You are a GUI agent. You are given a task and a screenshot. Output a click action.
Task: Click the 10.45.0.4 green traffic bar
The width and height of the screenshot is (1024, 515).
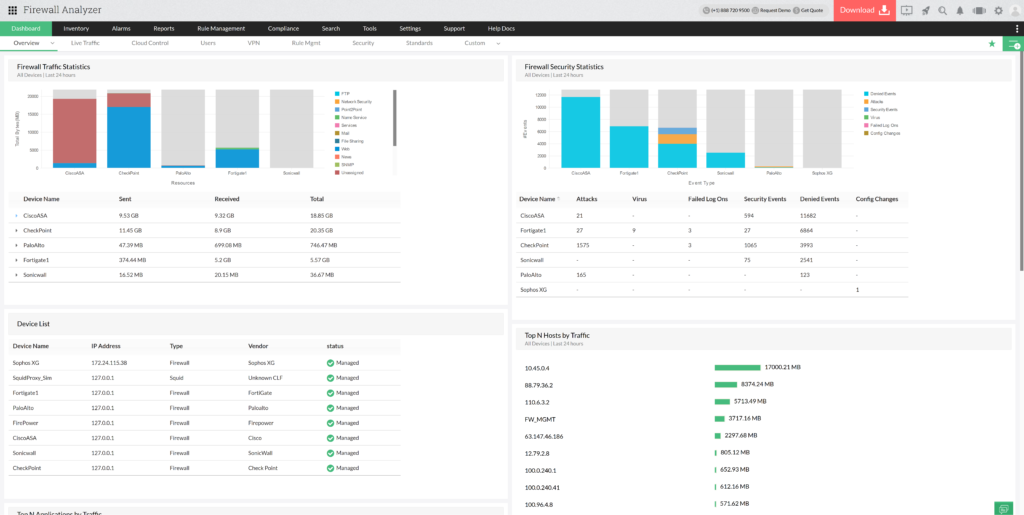(737, 367)
